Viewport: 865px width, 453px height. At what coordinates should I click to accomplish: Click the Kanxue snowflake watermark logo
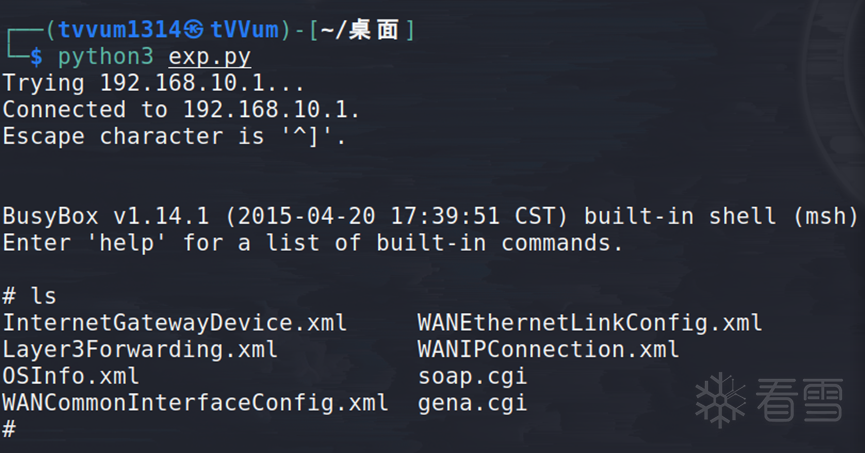coord(720,400)
